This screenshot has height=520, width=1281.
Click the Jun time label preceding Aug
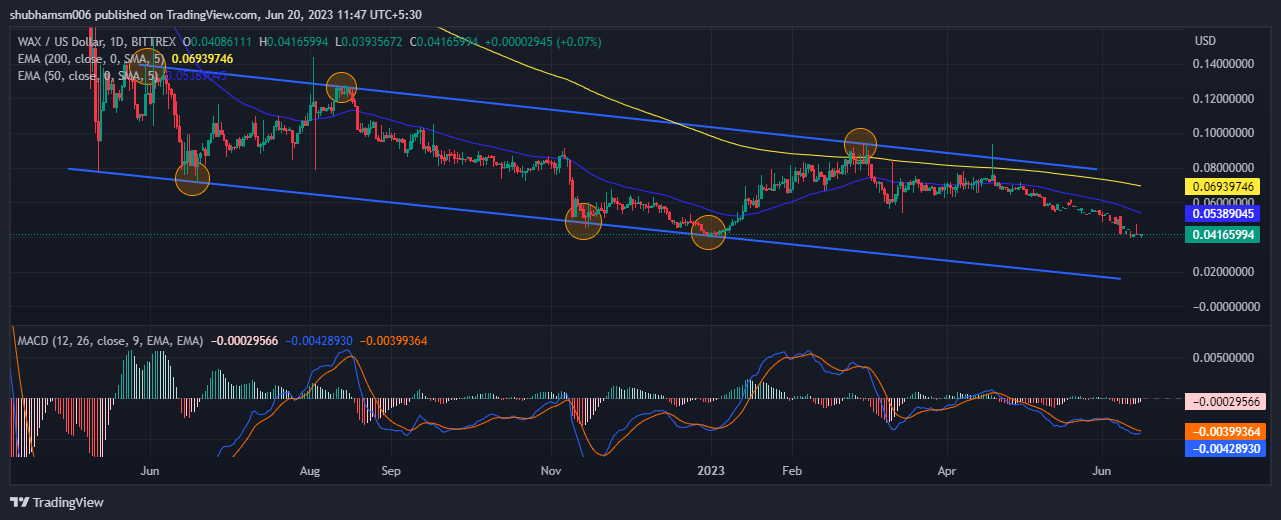(151, 469)
